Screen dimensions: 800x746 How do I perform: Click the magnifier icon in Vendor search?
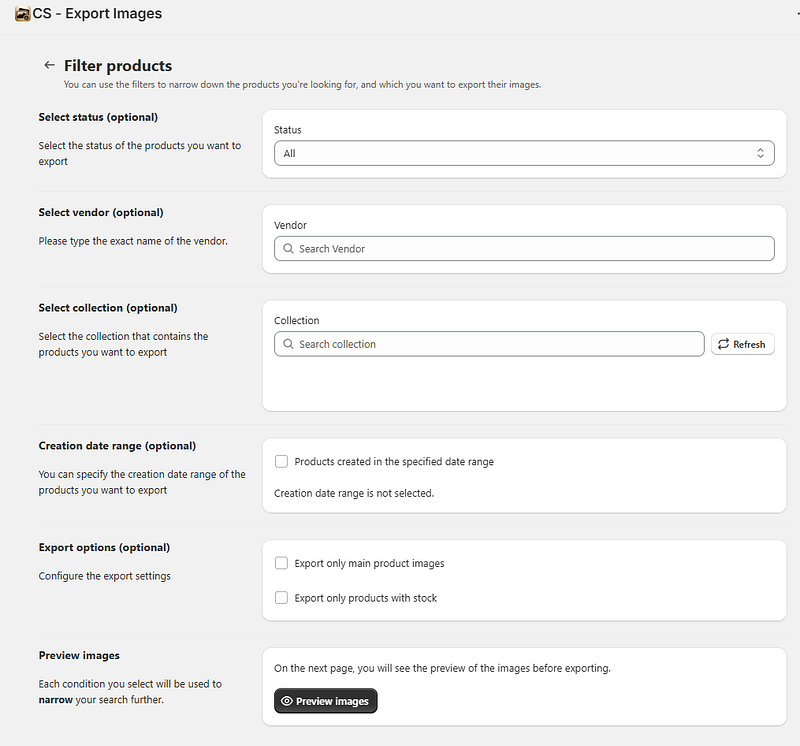click(288, 249)
